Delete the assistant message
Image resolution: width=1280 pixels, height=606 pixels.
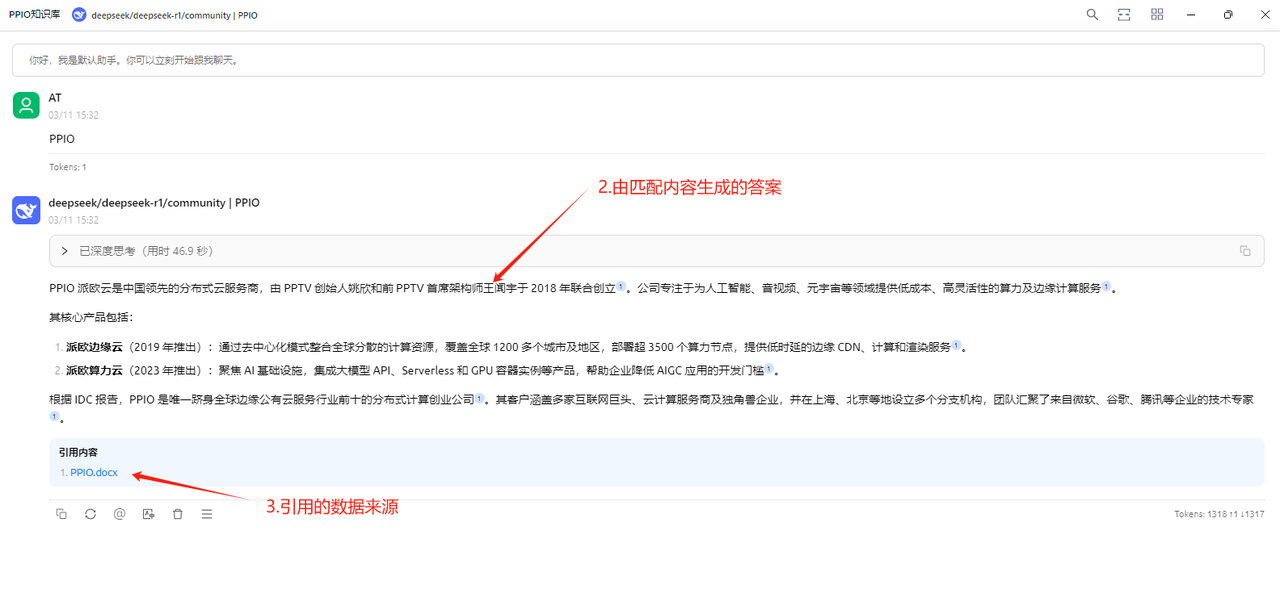click(178, 514)
